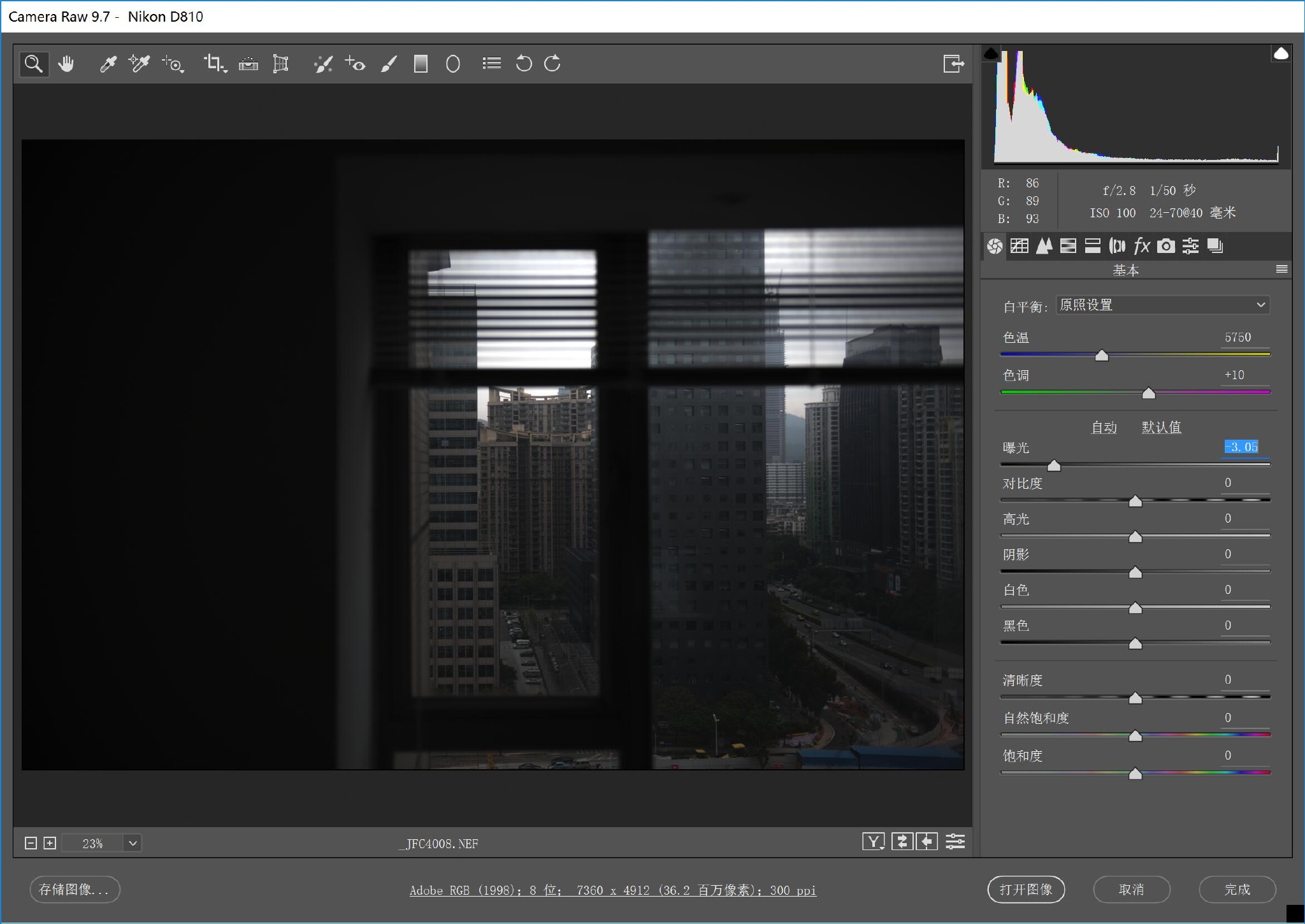Click the Auto (自动) tone link
The width and height of the screenshot is (1305, 924).
point(1104,428)
